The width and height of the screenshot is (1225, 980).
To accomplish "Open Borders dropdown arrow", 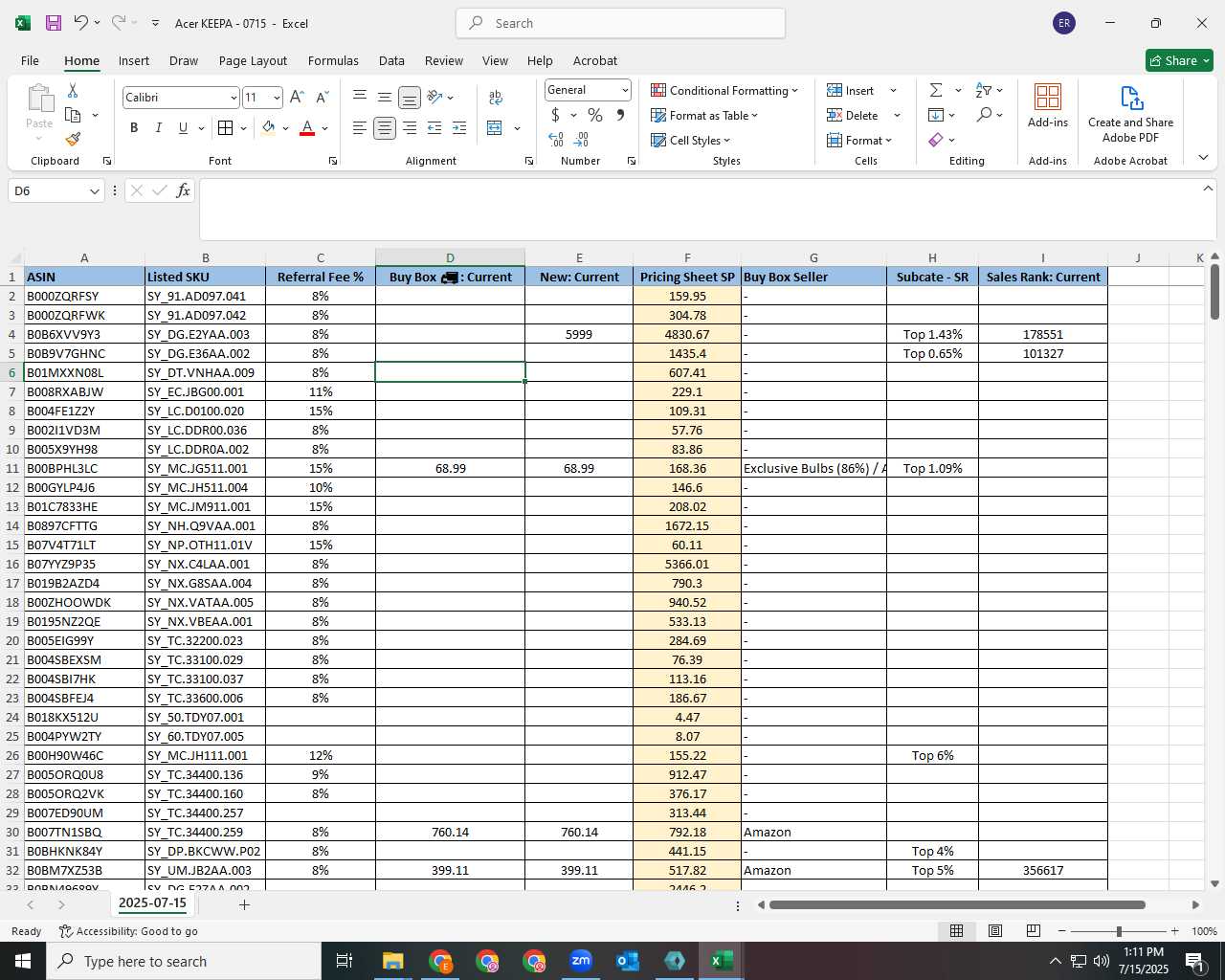I will [244, 128].
